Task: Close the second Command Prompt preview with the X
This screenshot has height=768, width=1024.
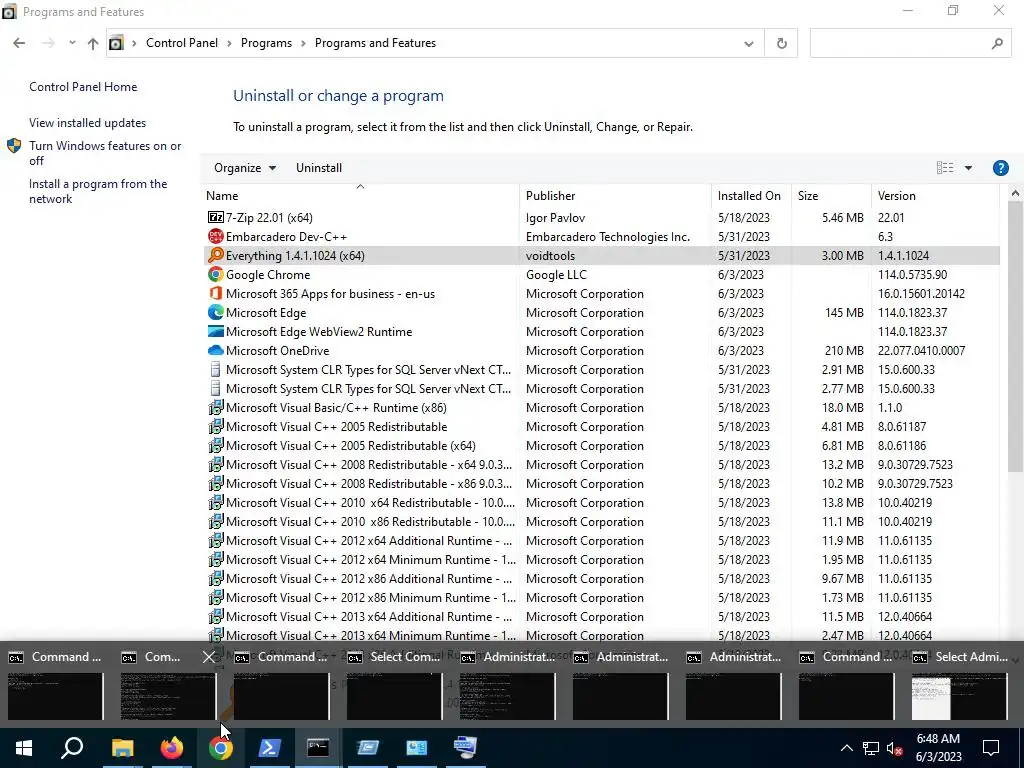Action: point(208,657)
